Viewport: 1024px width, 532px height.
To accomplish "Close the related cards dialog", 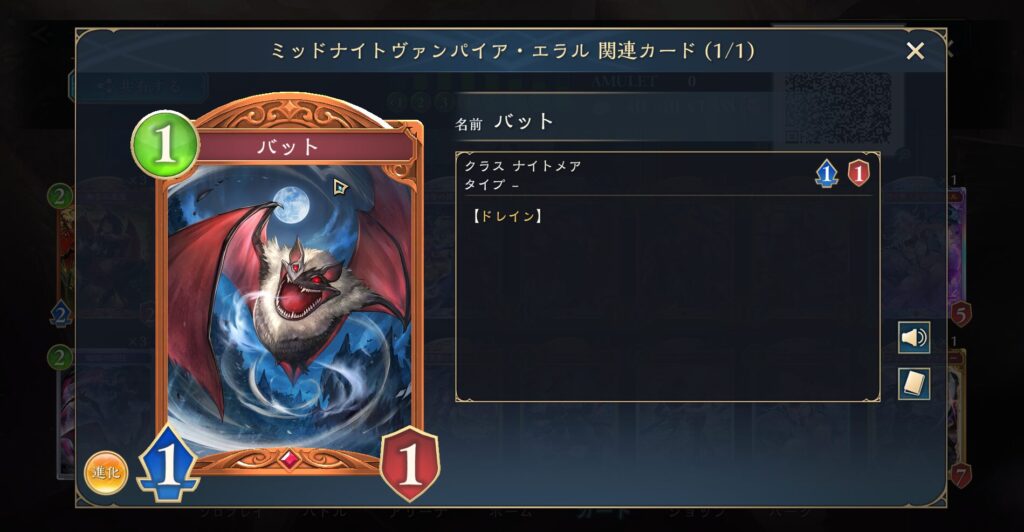I will tap(915, 51).
